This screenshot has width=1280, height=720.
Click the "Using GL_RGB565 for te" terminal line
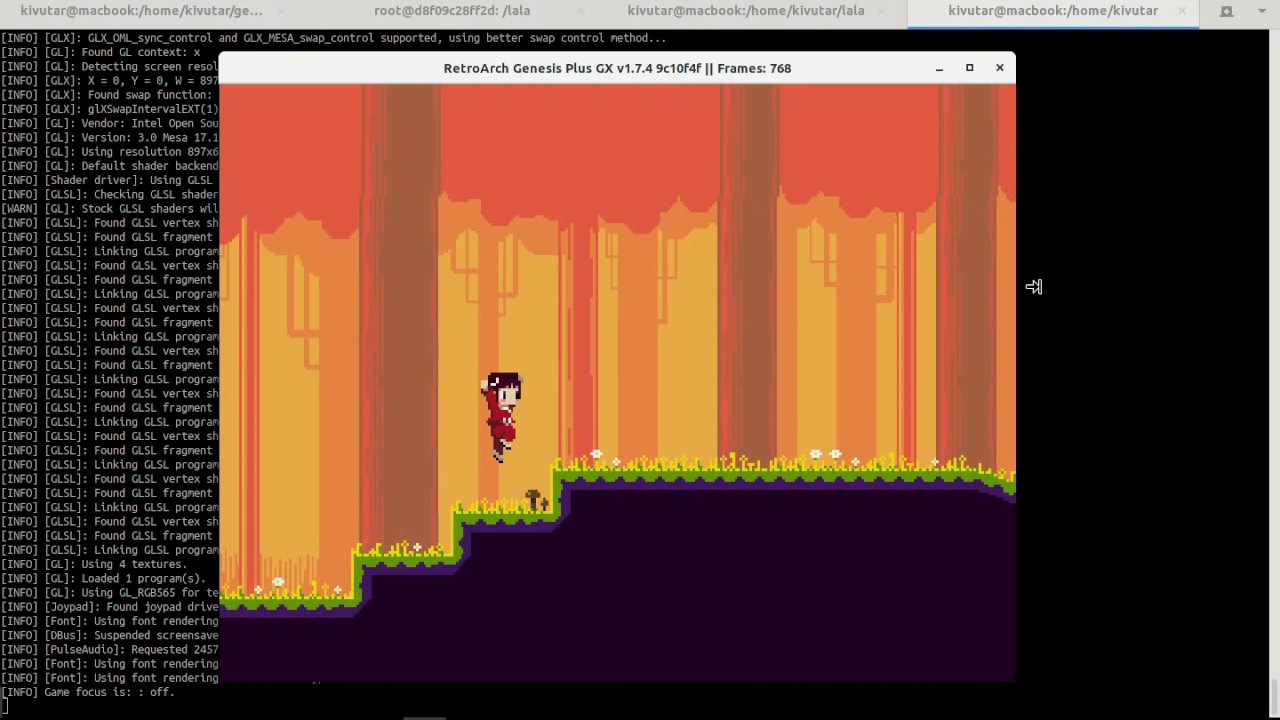pos(109,593)
